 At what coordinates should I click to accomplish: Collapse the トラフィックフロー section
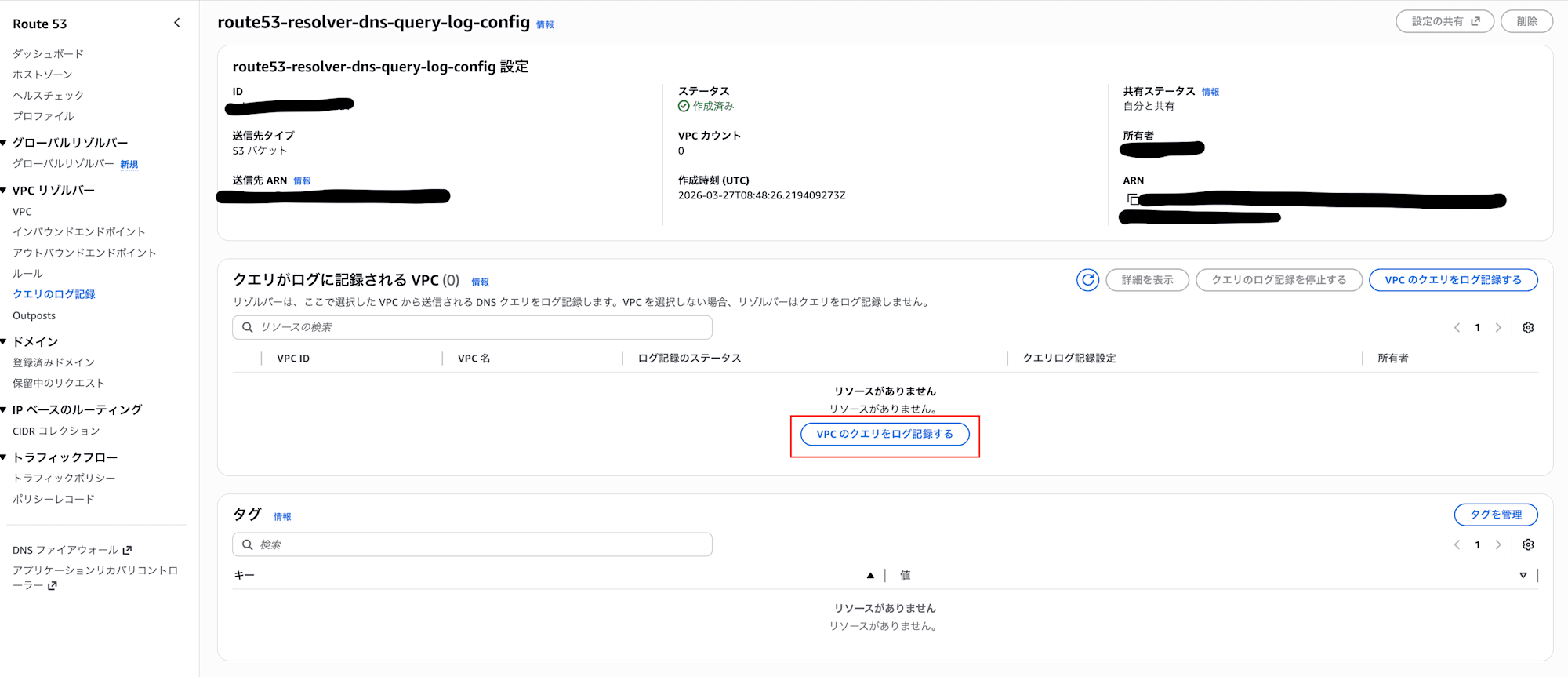[4, 457]
